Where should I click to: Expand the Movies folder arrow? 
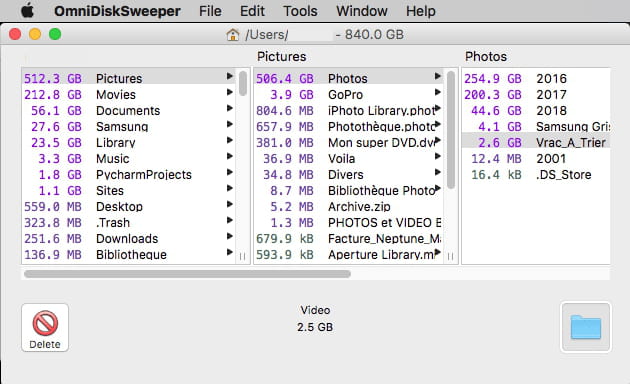(229, 92)
